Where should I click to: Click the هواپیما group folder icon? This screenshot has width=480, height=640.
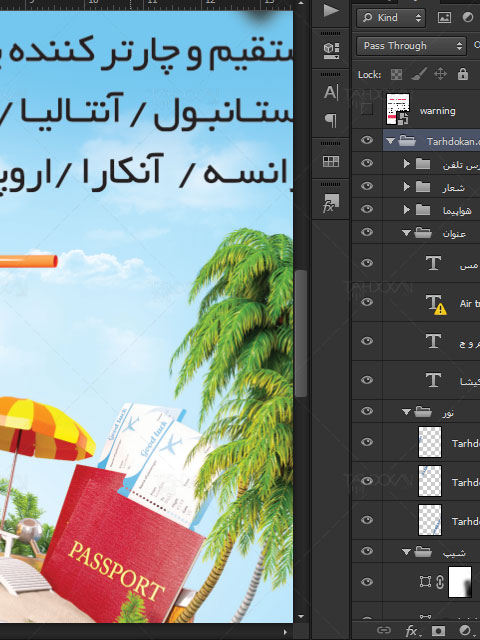tap(423, 209)
